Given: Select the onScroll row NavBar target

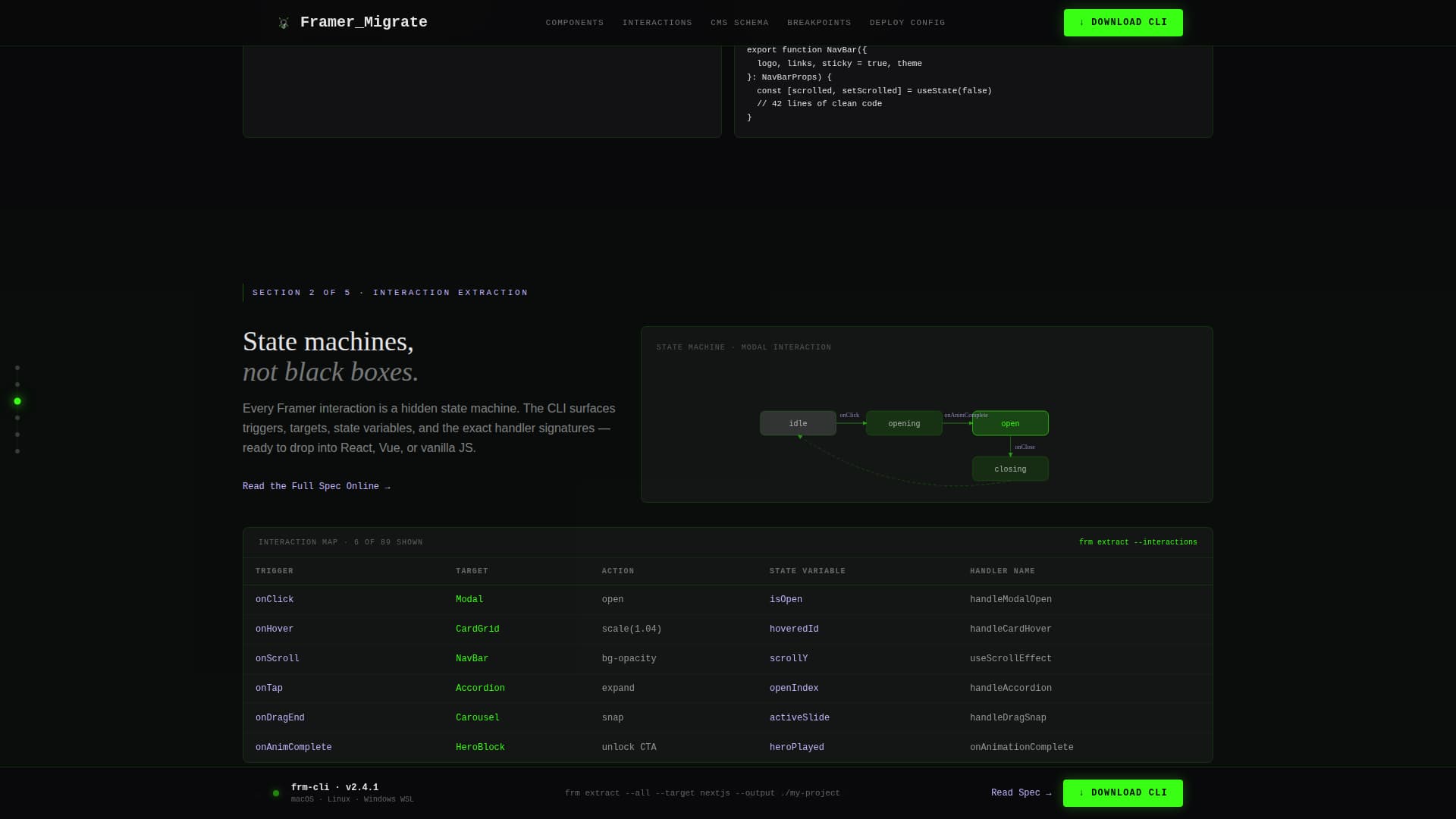Looking at the screenshot, I should tap(472, 658).
